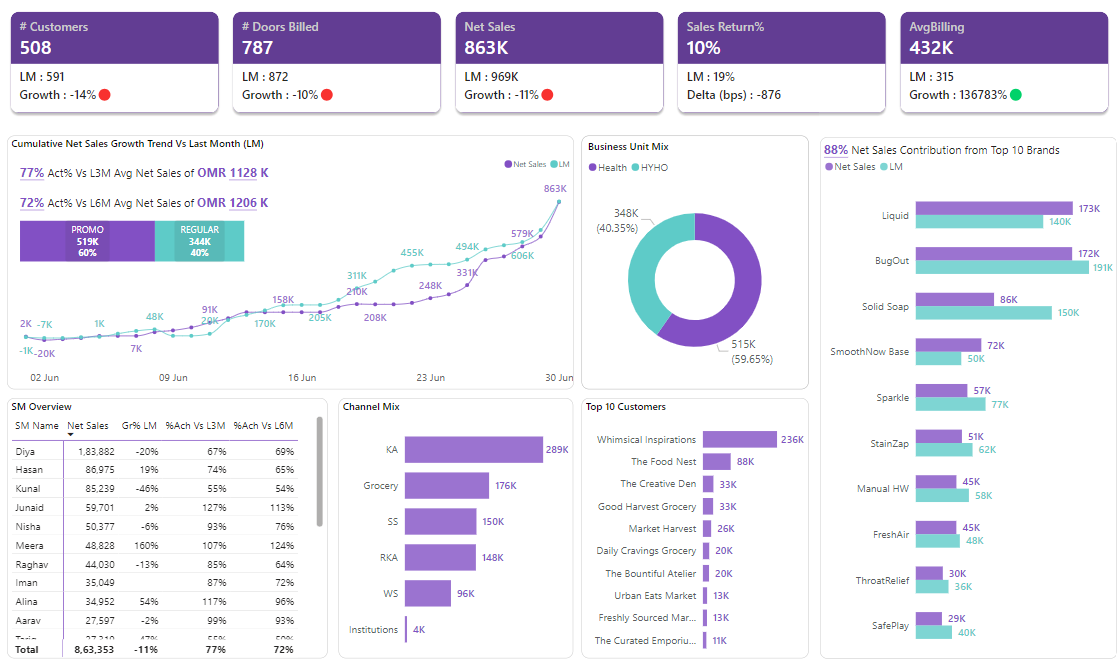This screenshot has width=1120, height=663.
Task: Click the green growth indicator in AvgBilling card
Action: point(1016,95)
